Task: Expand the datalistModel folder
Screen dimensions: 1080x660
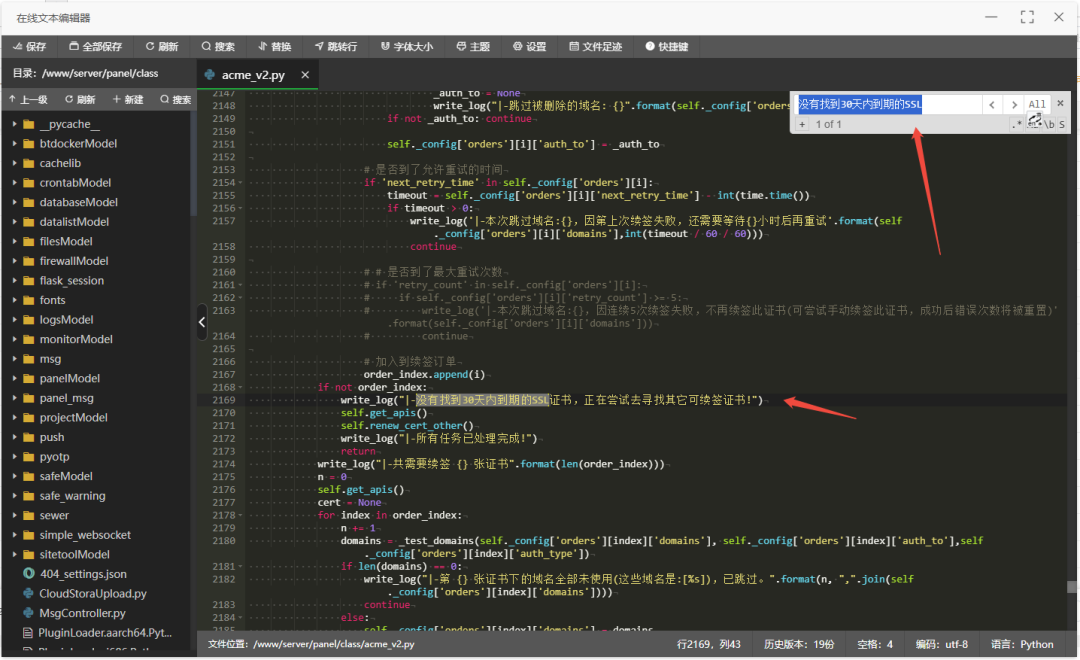Action: pos(14,222)
